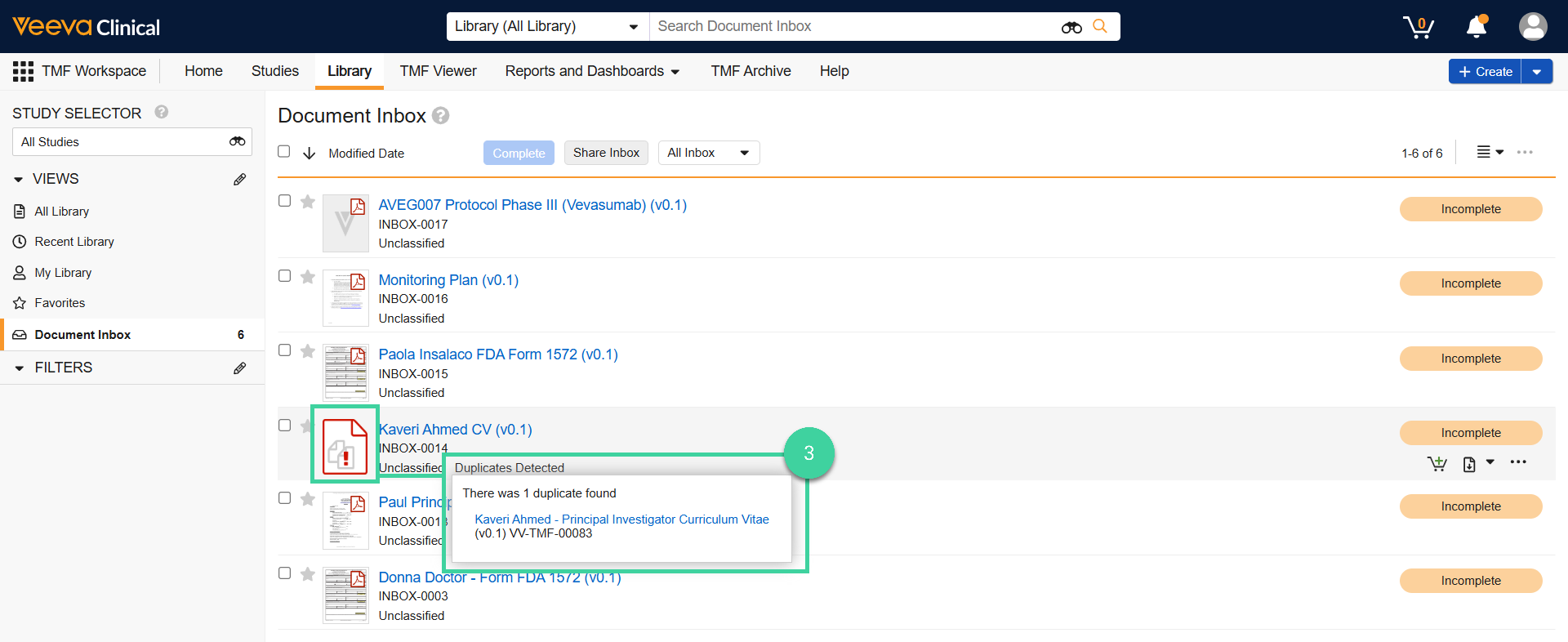Screen dimensions: 1568x642
Task: Click the duplicate warning document icon
Action: pos(345,446)
